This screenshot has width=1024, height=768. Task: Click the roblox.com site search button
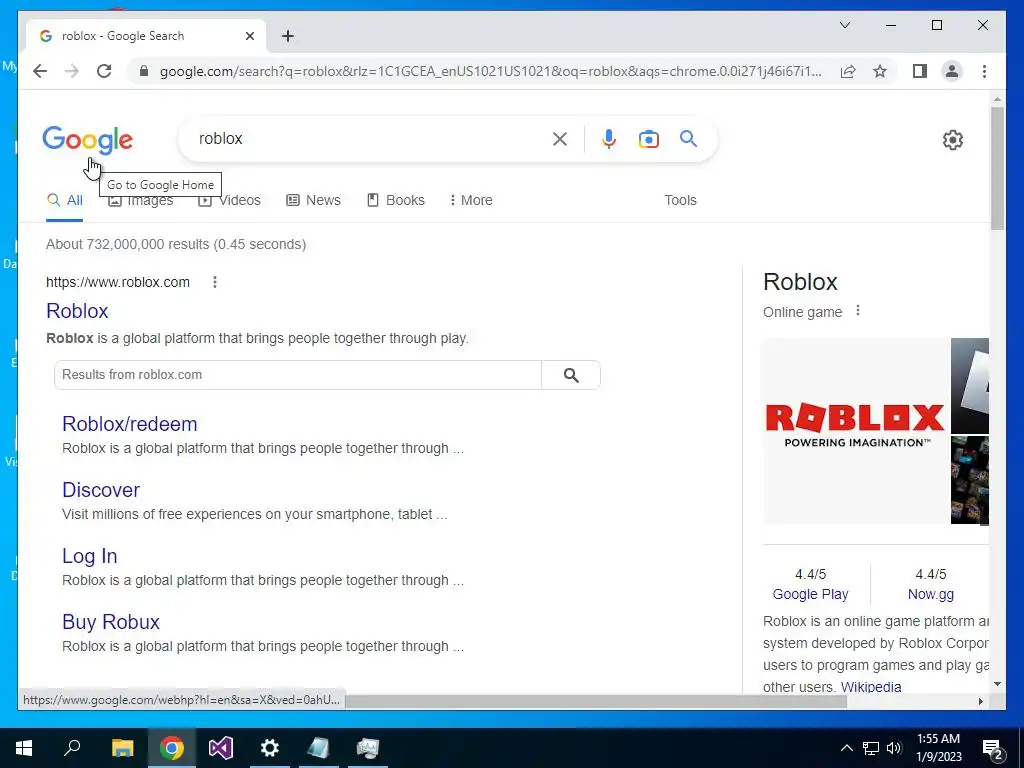click(x=571, y=375)
